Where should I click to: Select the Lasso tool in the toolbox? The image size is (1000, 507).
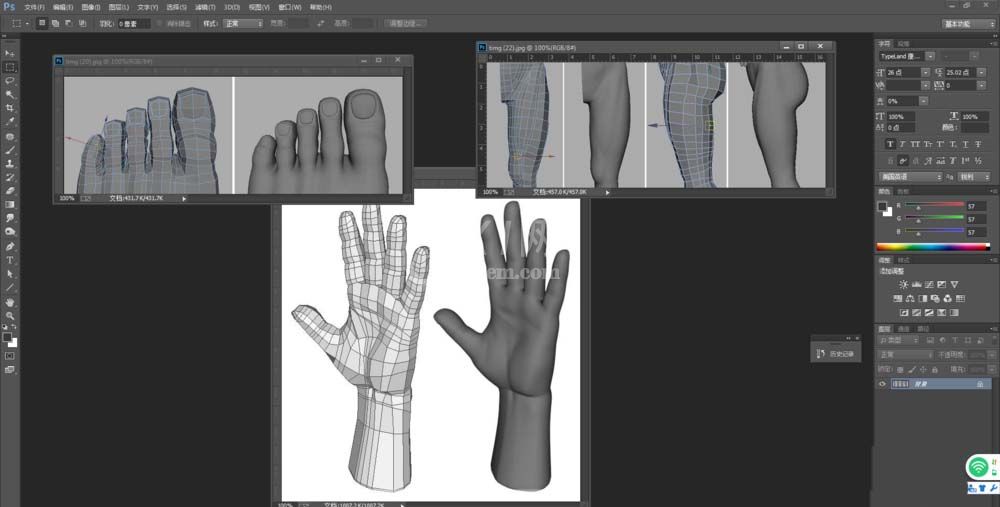coord(10,81)
